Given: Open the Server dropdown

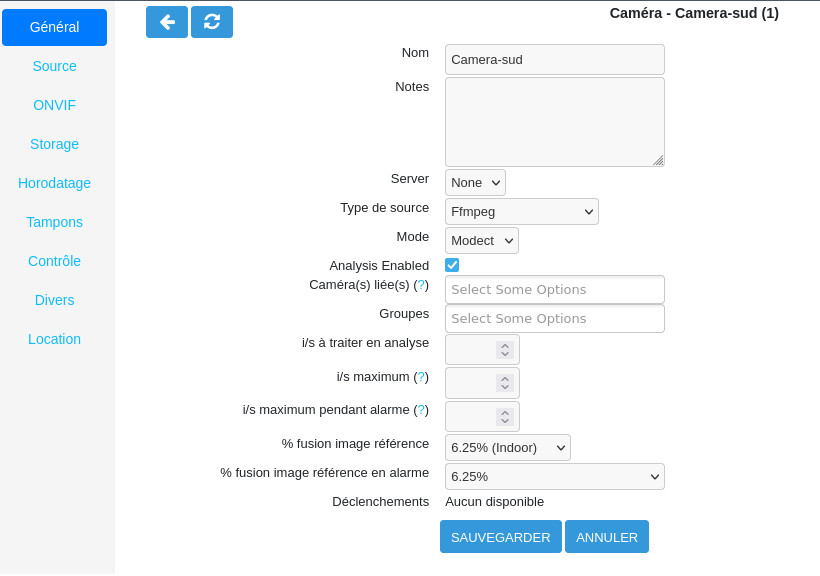Looking at the screenshot, I should click(x=475, y=183).
